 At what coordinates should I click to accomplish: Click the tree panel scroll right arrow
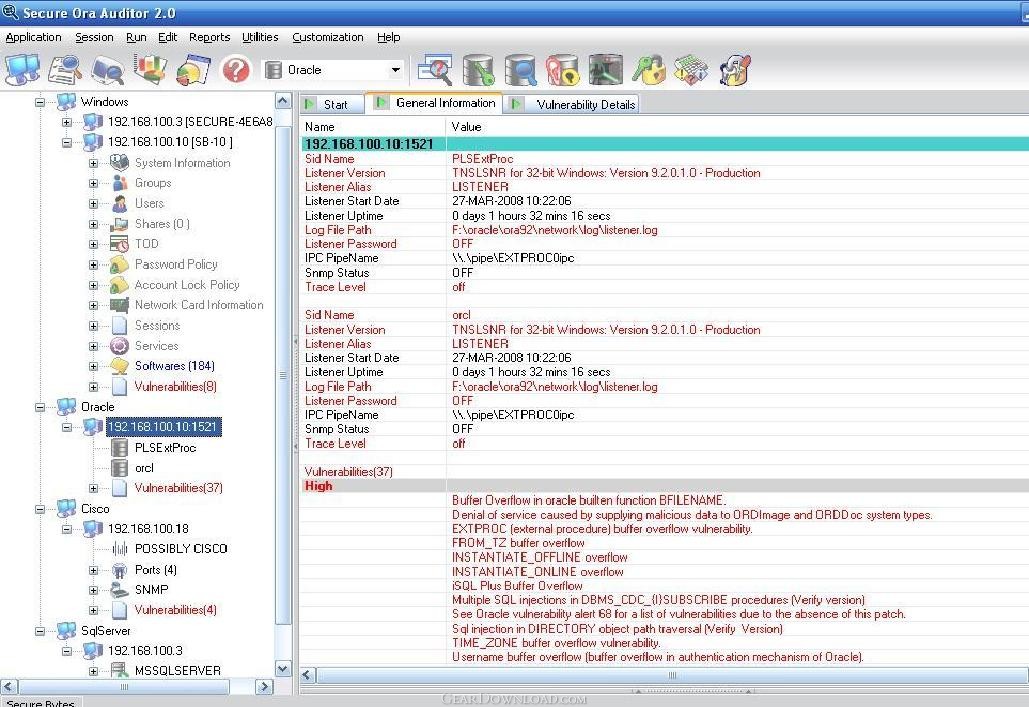coord(264,687)
